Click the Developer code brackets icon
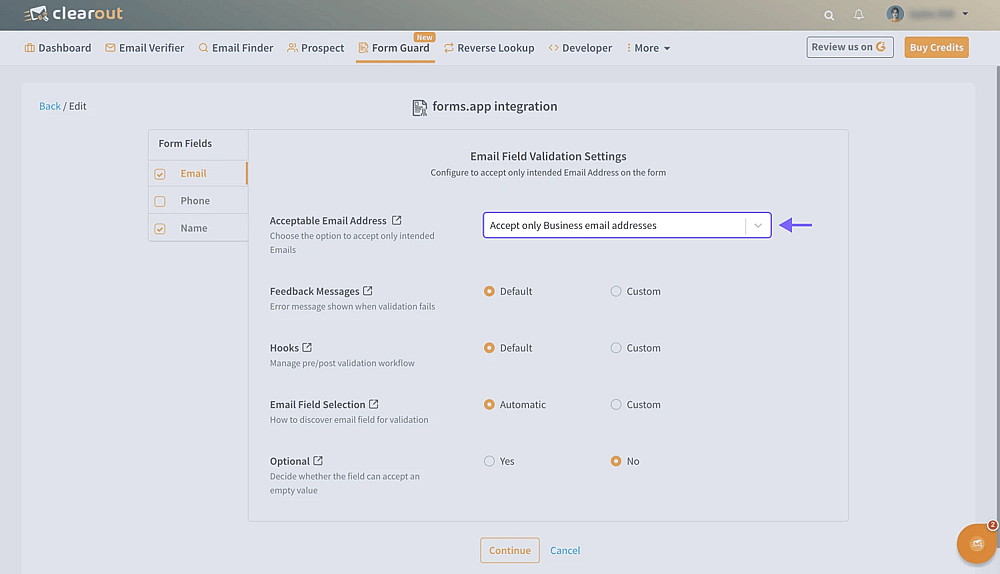The width and height of the screenshot is (1000, 574). [554, 48]
